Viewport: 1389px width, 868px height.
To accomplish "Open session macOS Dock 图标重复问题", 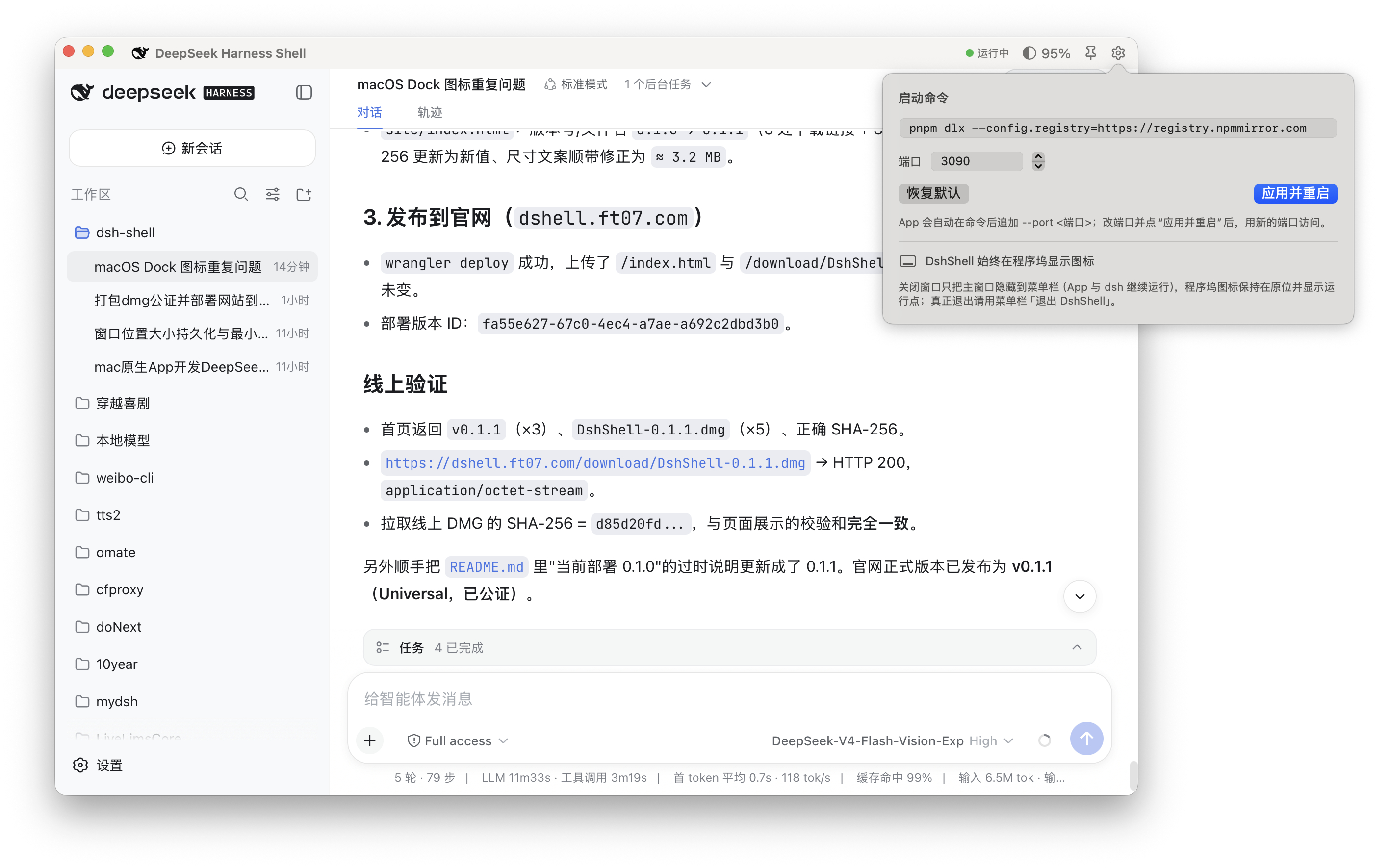I will click(x=192, y=267).
